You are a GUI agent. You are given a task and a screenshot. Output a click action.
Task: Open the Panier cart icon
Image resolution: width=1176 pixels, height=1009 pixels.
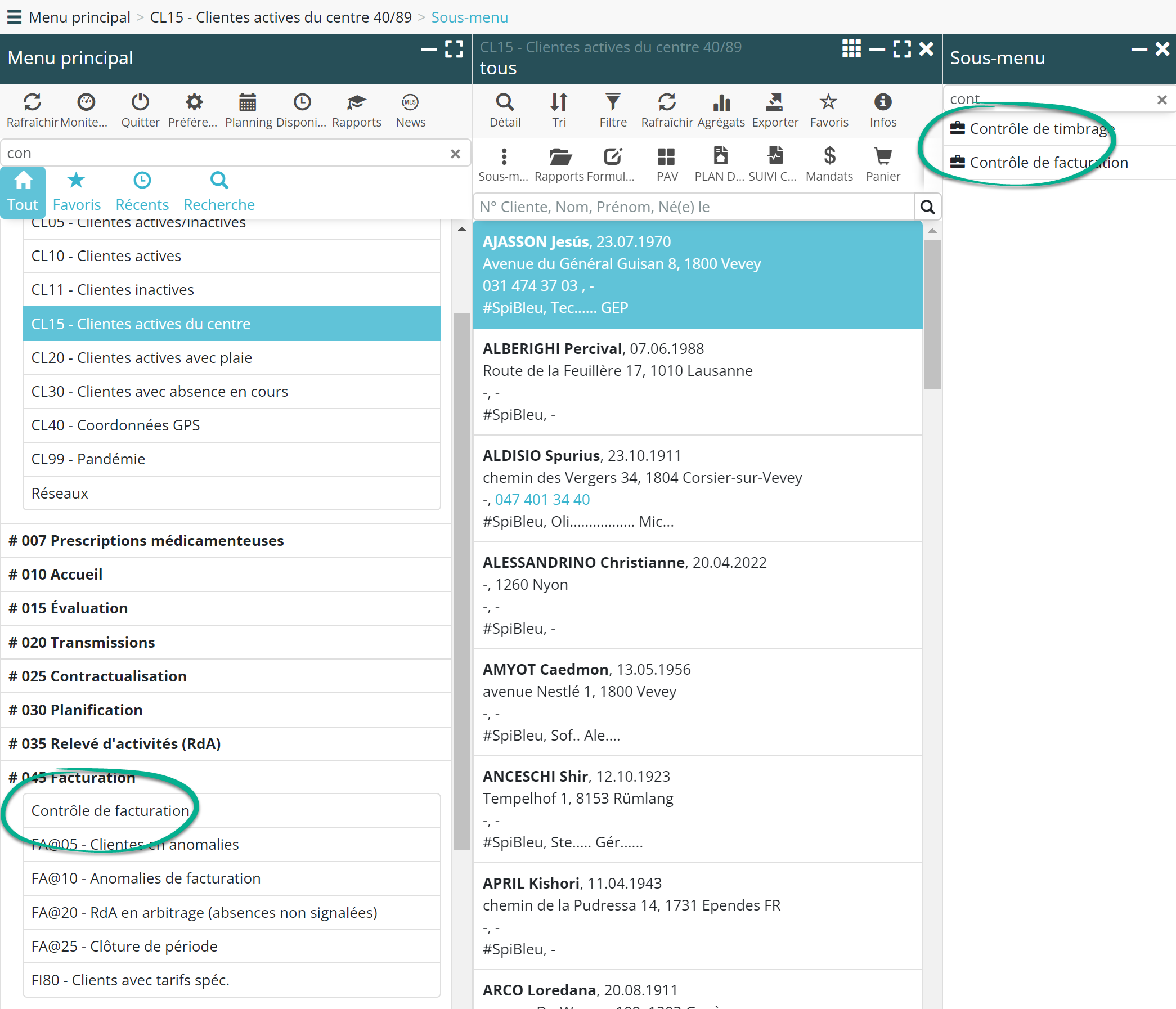pyautogui.click(x=883, y=156)
